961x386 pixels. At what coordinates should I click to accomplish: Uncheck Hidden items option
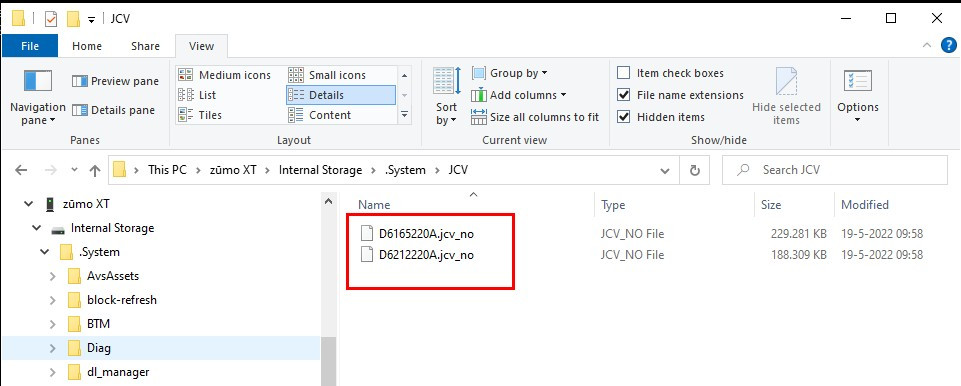(x=661, y=117)
